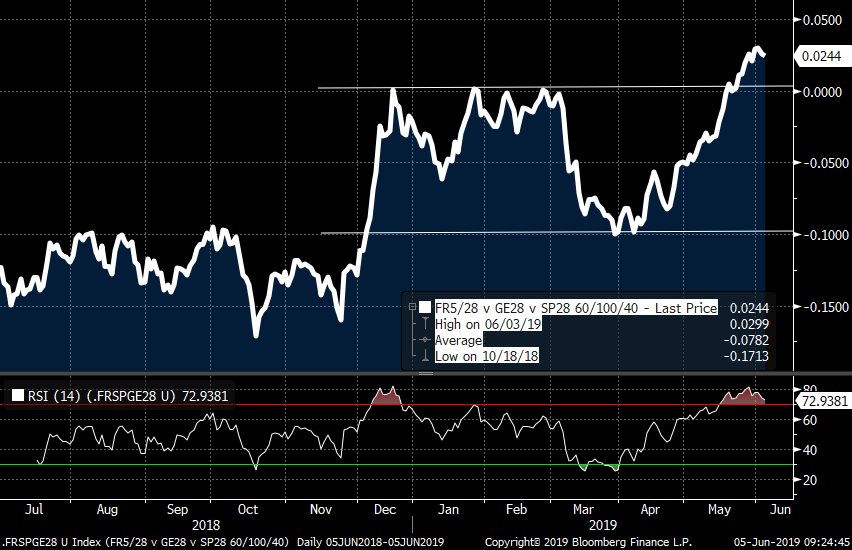Click the white swatch next to RSI (14)
The image size is (852, 550).
pos(18,395)
